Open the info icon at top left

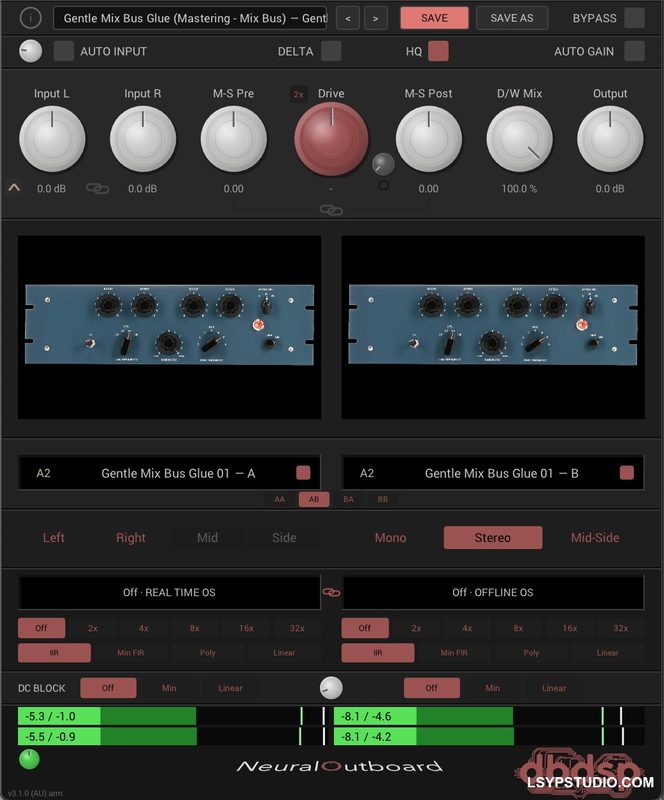pyautogui.click(x=31, y=18)
